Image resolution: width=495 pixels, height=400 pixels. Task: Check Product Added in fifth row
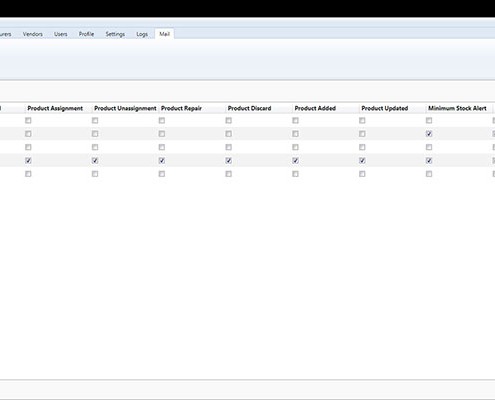295,174
